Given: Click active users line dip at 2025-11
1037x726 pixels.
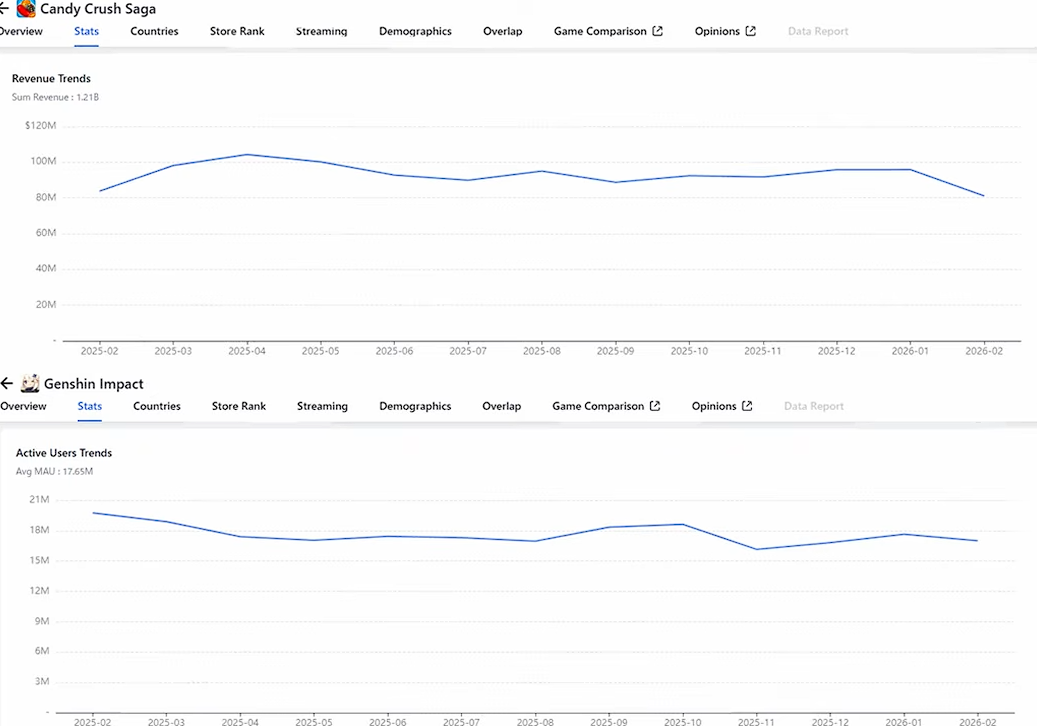Looking at the screenshot, I should (x=757, y=549).
